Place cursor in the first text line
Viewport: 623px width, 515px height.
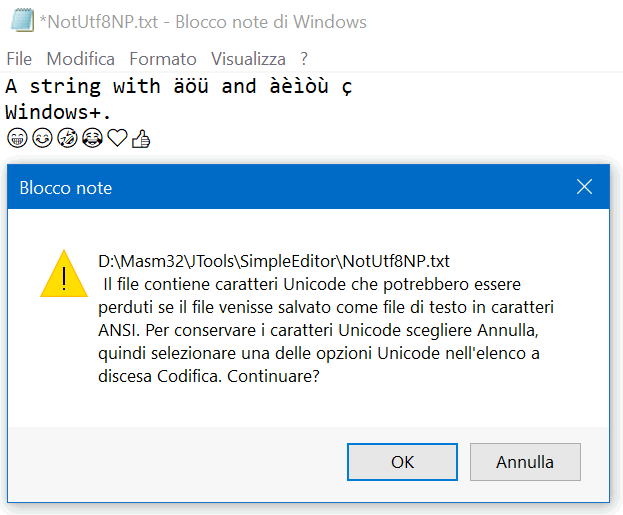point(179,87)
